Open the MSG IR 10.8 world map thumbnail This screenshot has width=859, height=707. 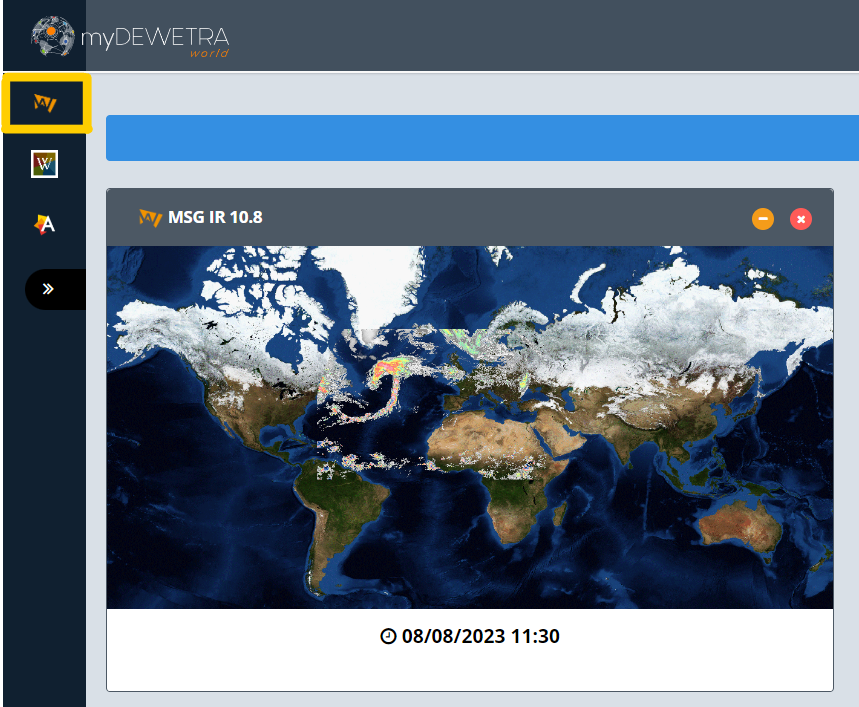tap(470, 427)
